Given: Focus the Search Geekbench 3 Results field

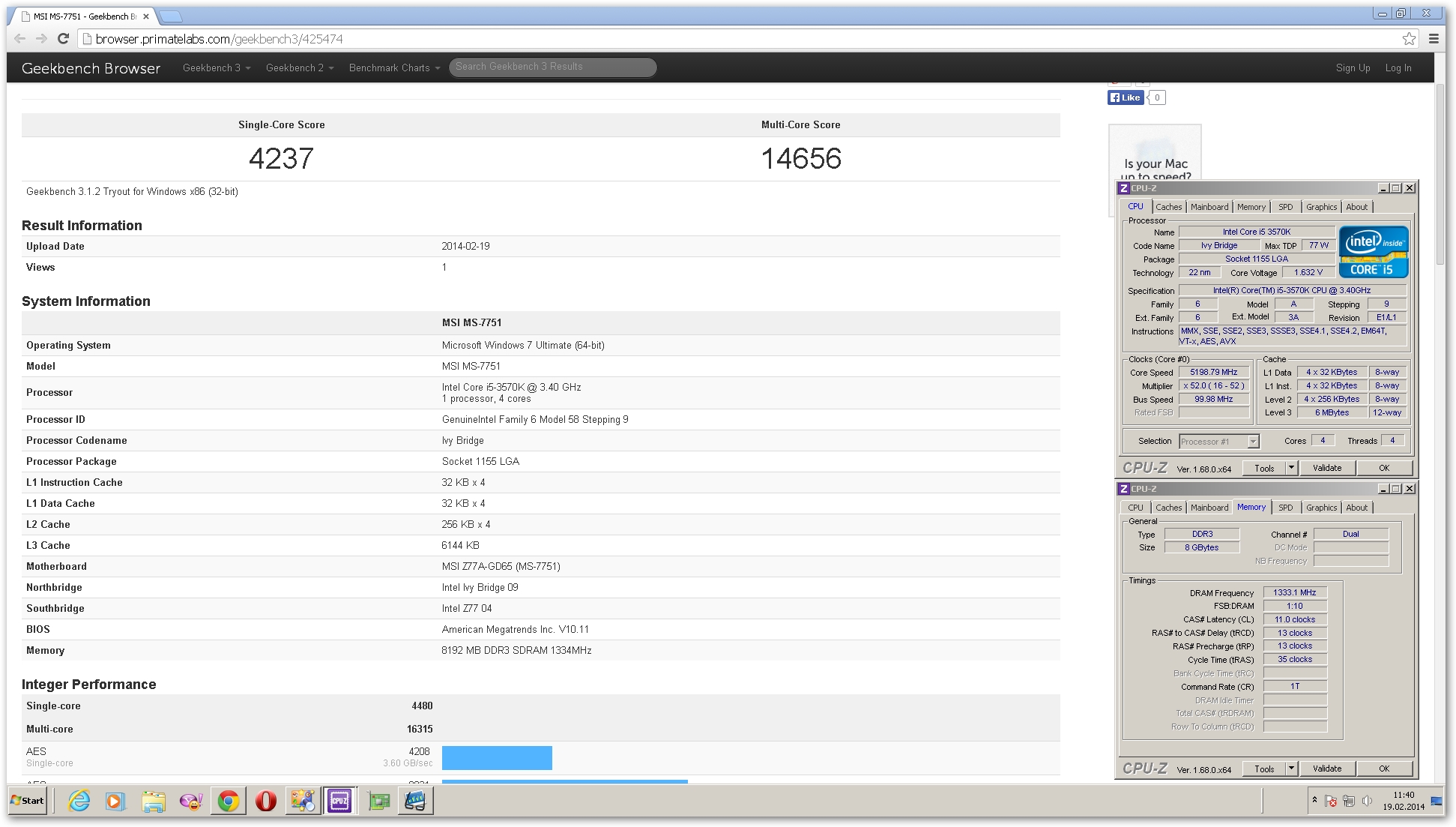Looking at the screenshot, I should click(553, 67).
